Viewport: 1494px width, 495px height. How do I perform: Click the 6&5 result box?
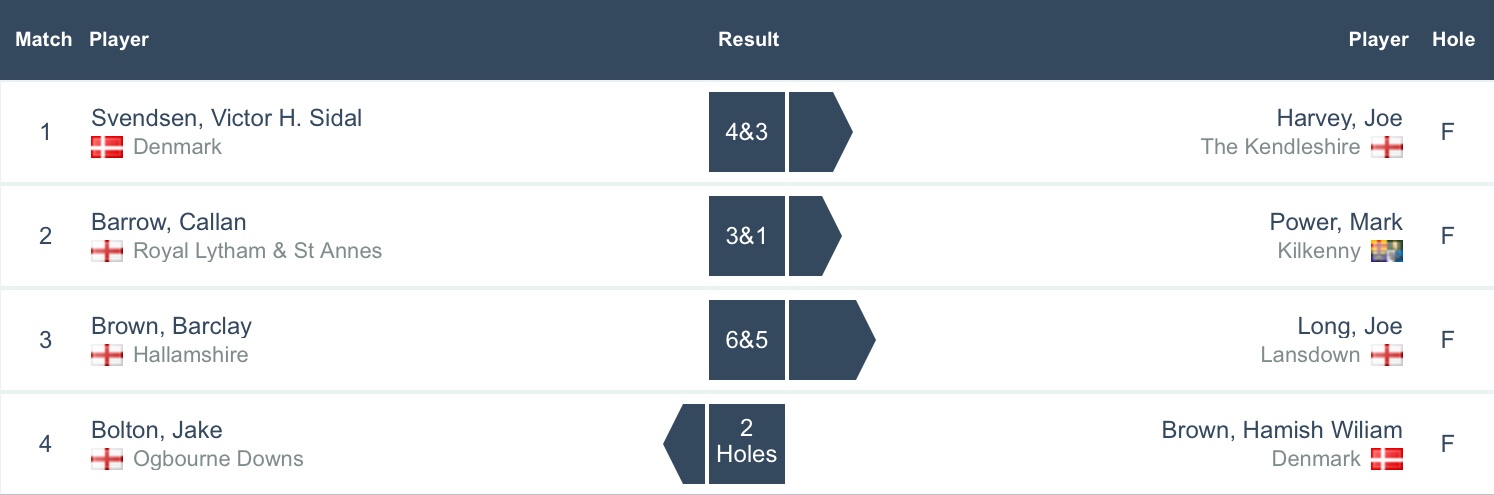746,340
